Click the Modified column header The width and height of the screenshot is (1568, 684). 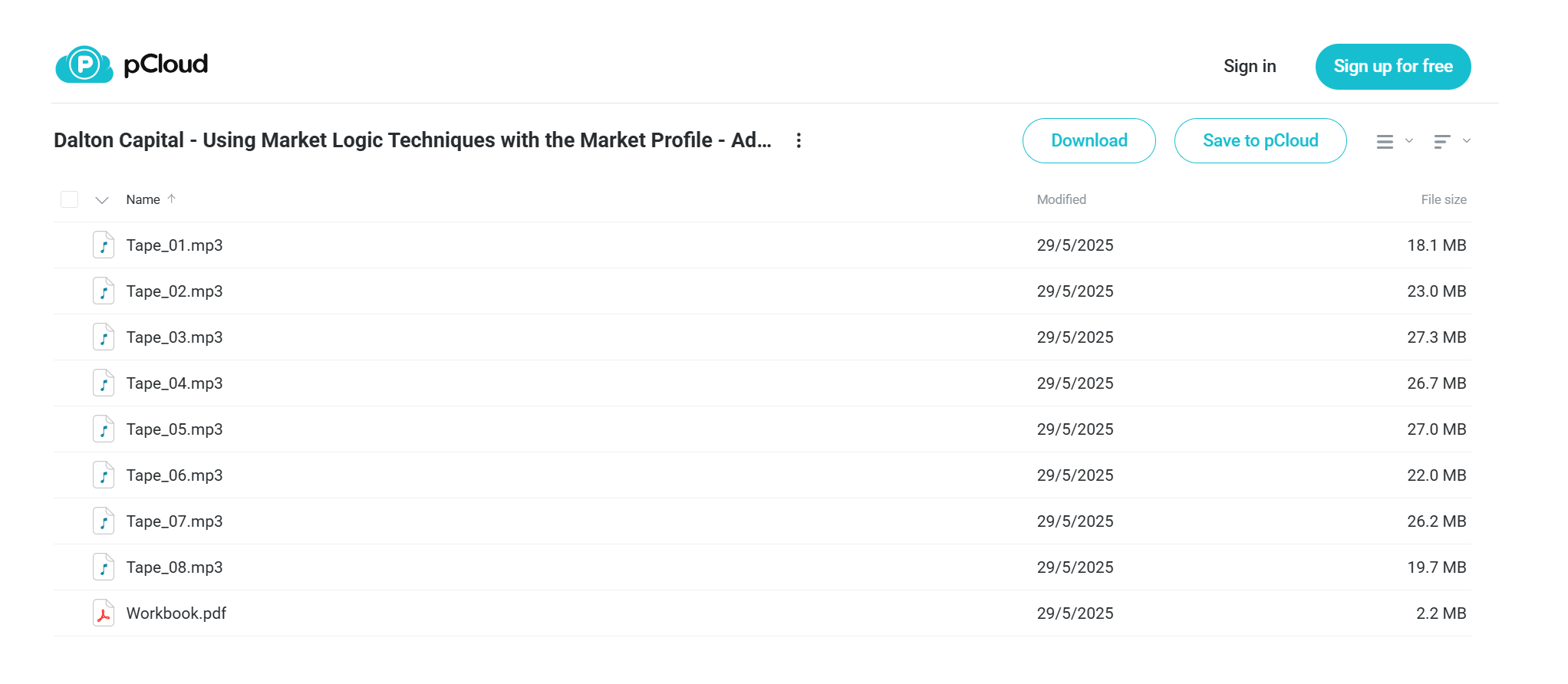click(x=1062, y=199)
